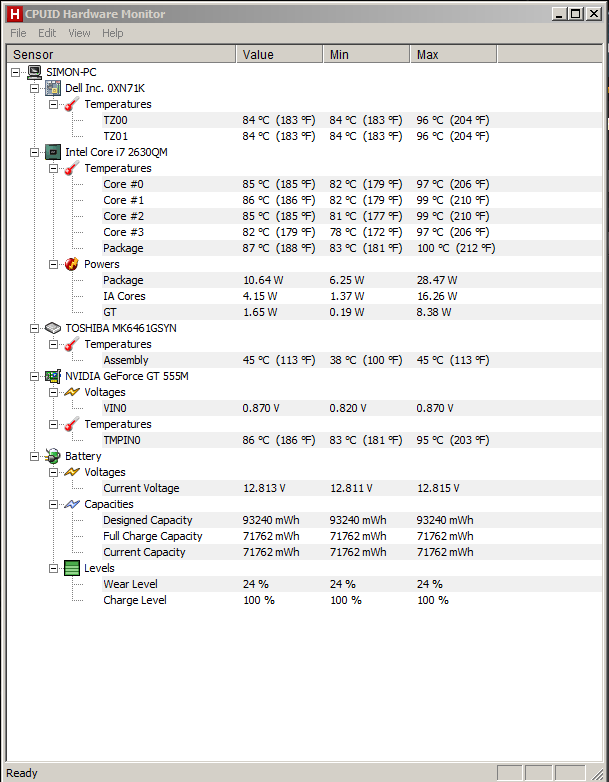
Task: Click the Capacities graph icon
Action: tap(72, 504)
